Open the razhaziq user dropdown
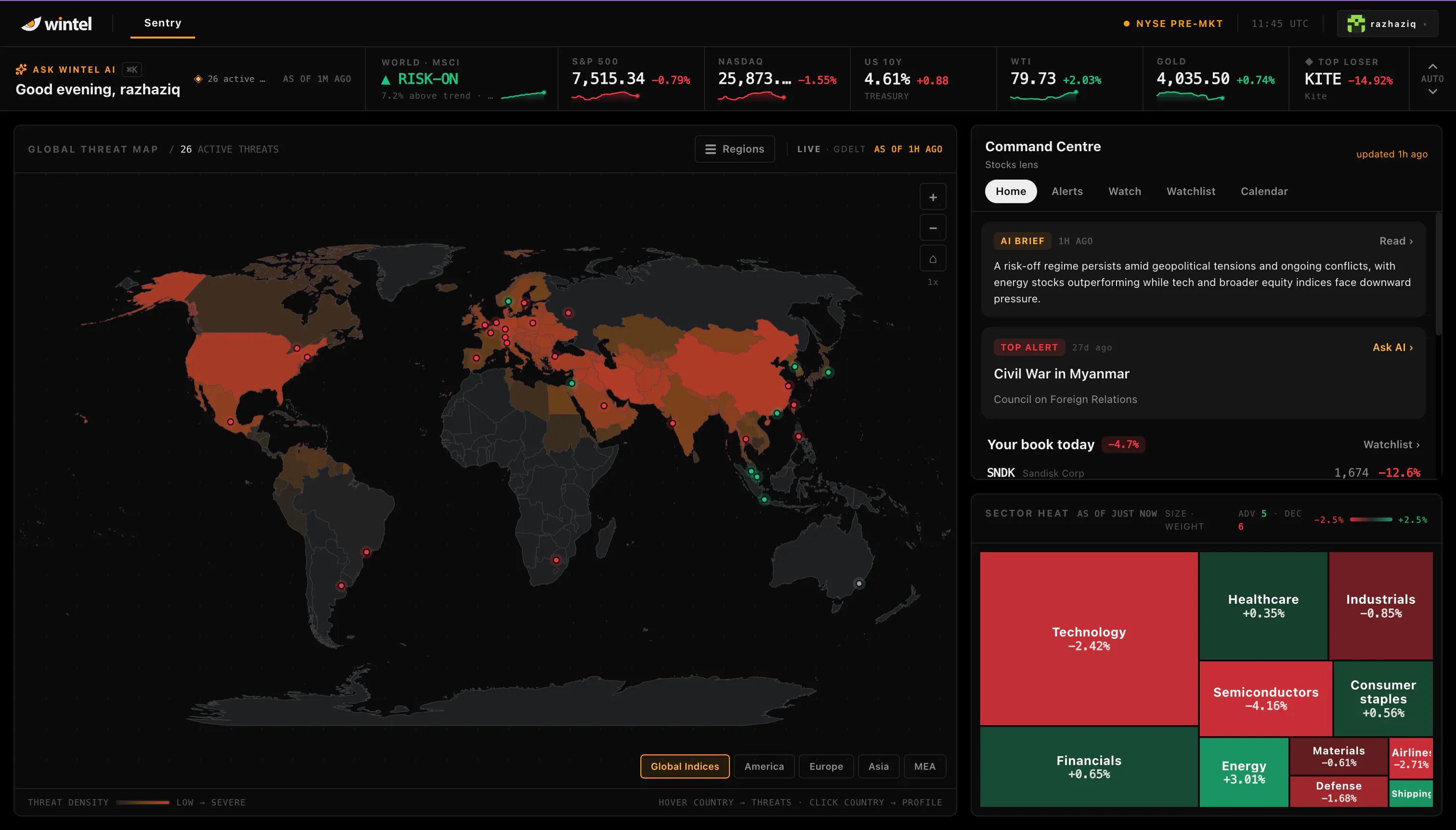1456x830 pixels. coord(1387,24)
